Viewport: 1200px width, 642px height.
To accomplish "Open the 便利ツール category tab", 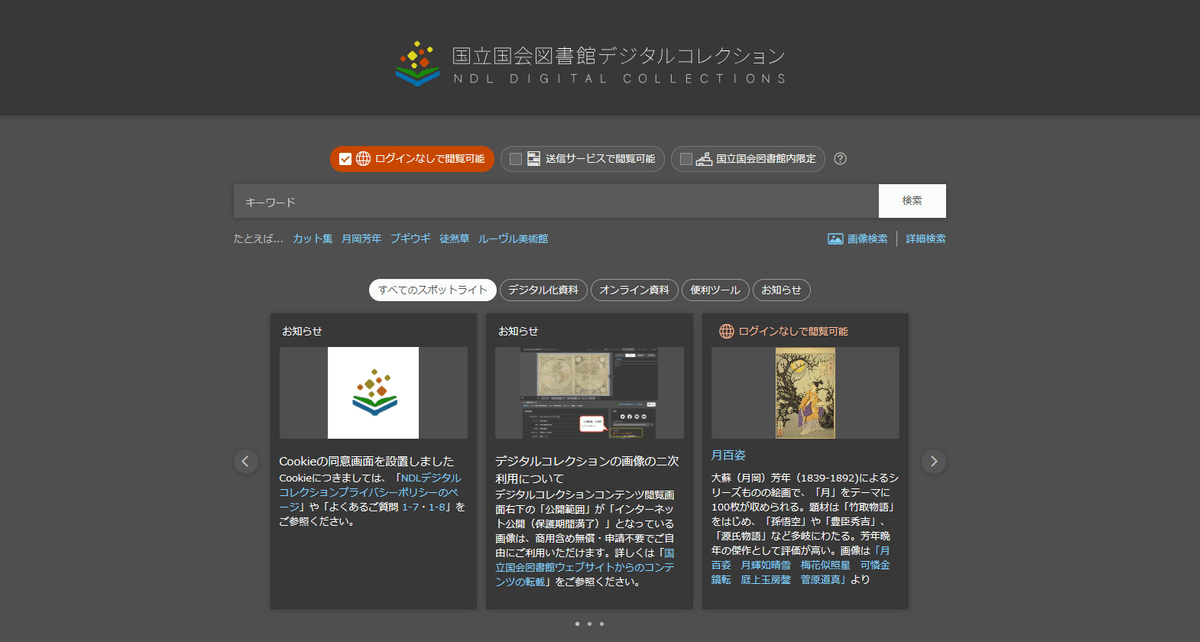I will 714,289.
